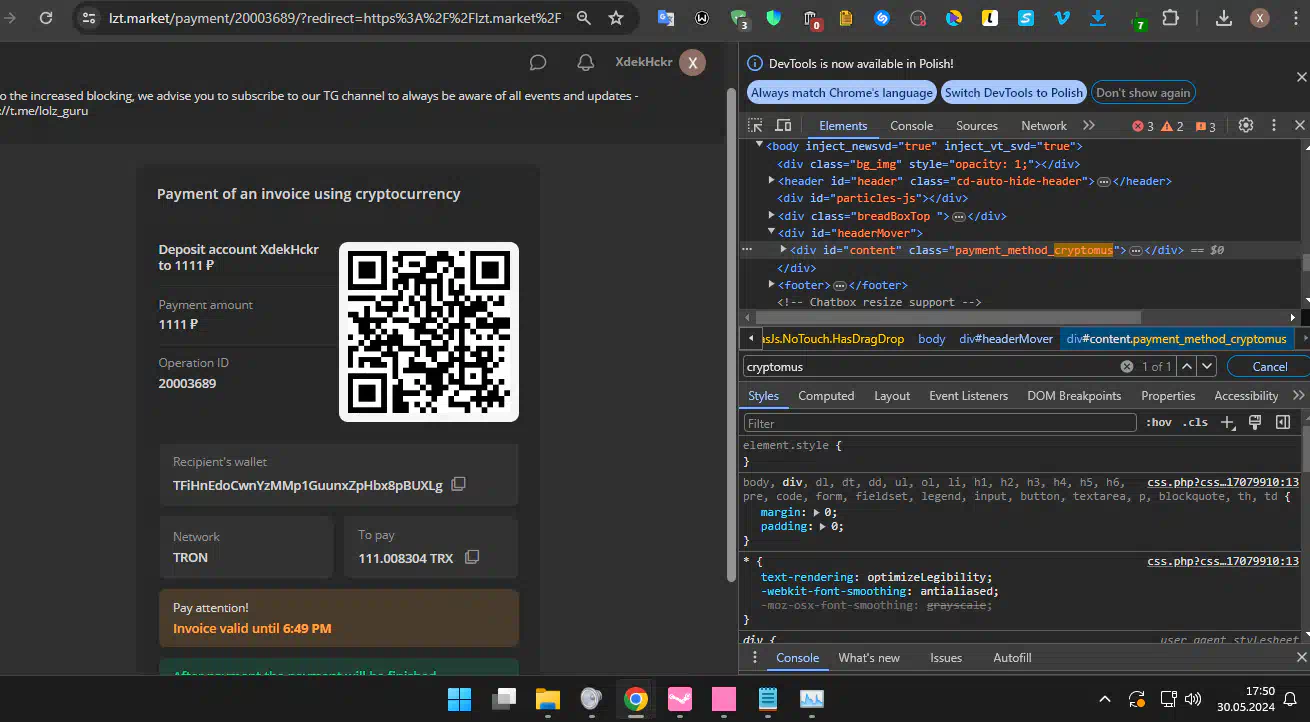Open the css.php source link for the margin rule
The height and width of the screenshot is (722, 1310).
click(1223, 482)
